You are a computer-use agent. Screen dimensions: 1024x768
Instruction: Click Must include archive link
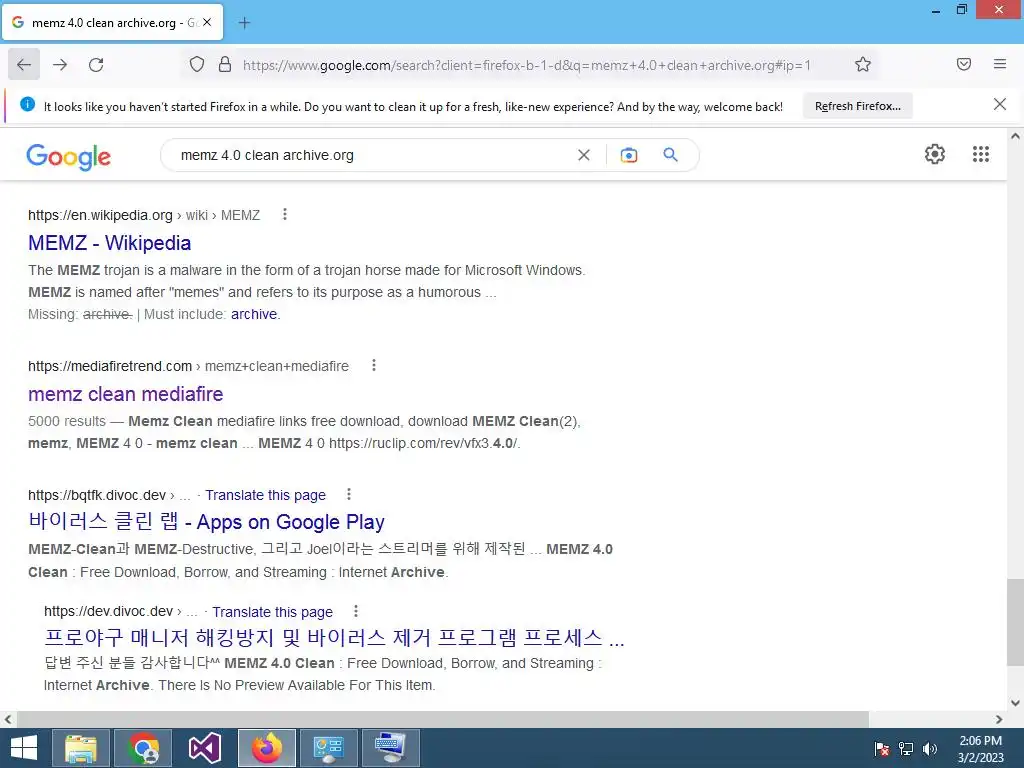[x=255, y=314]
